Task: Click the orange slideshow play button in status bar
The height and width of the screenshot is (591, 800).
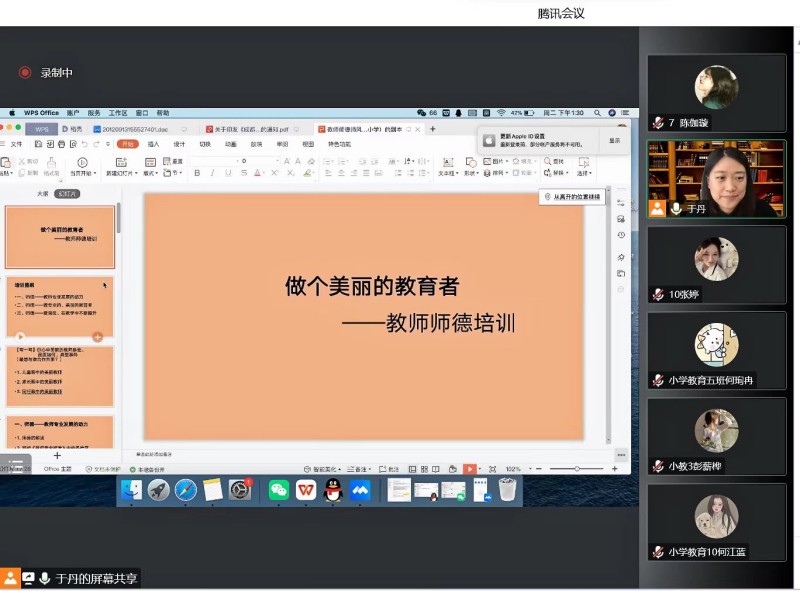Action: pyautogui.click(x=469, y=469)
